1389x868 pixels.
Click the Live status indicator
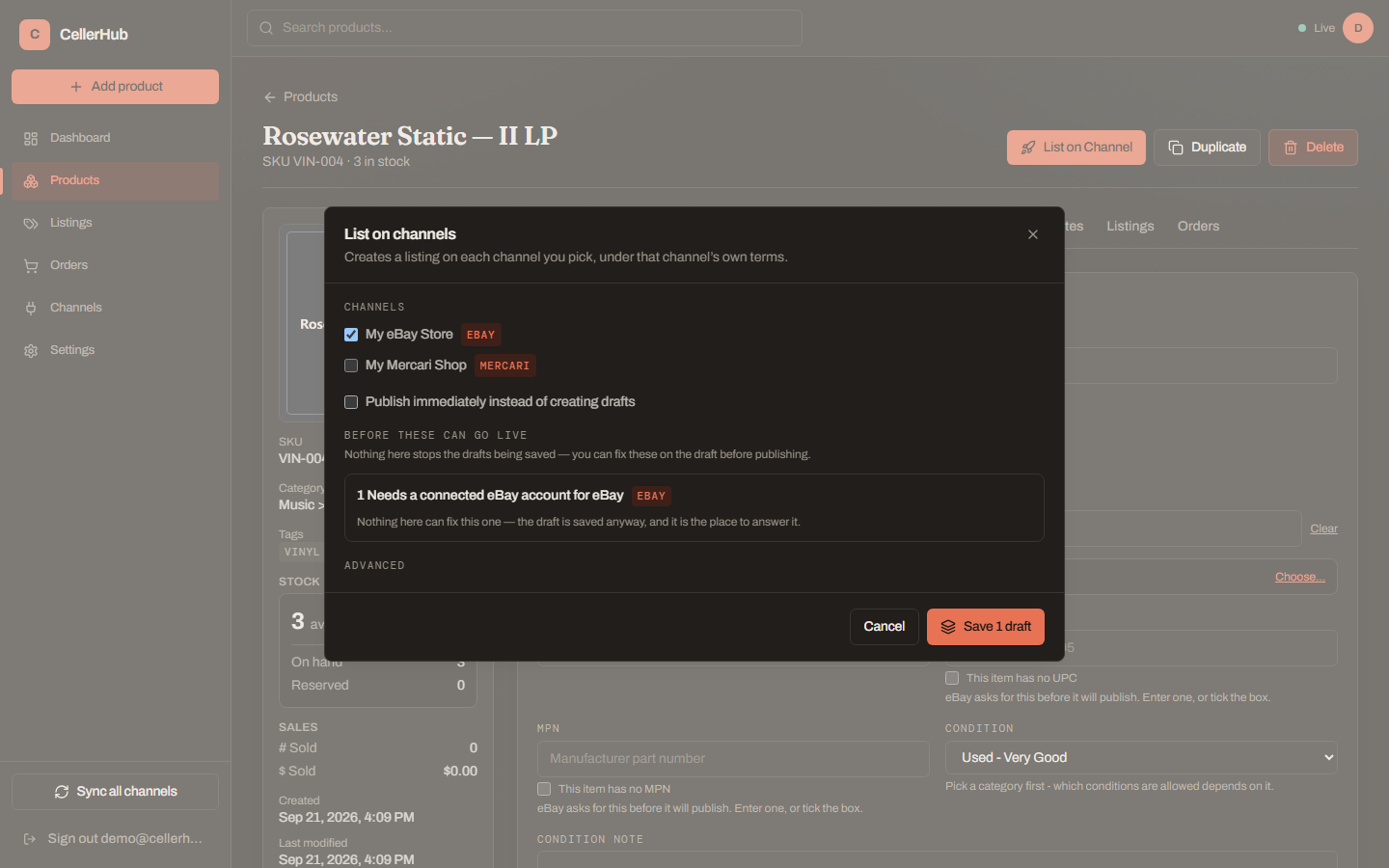1317,28
